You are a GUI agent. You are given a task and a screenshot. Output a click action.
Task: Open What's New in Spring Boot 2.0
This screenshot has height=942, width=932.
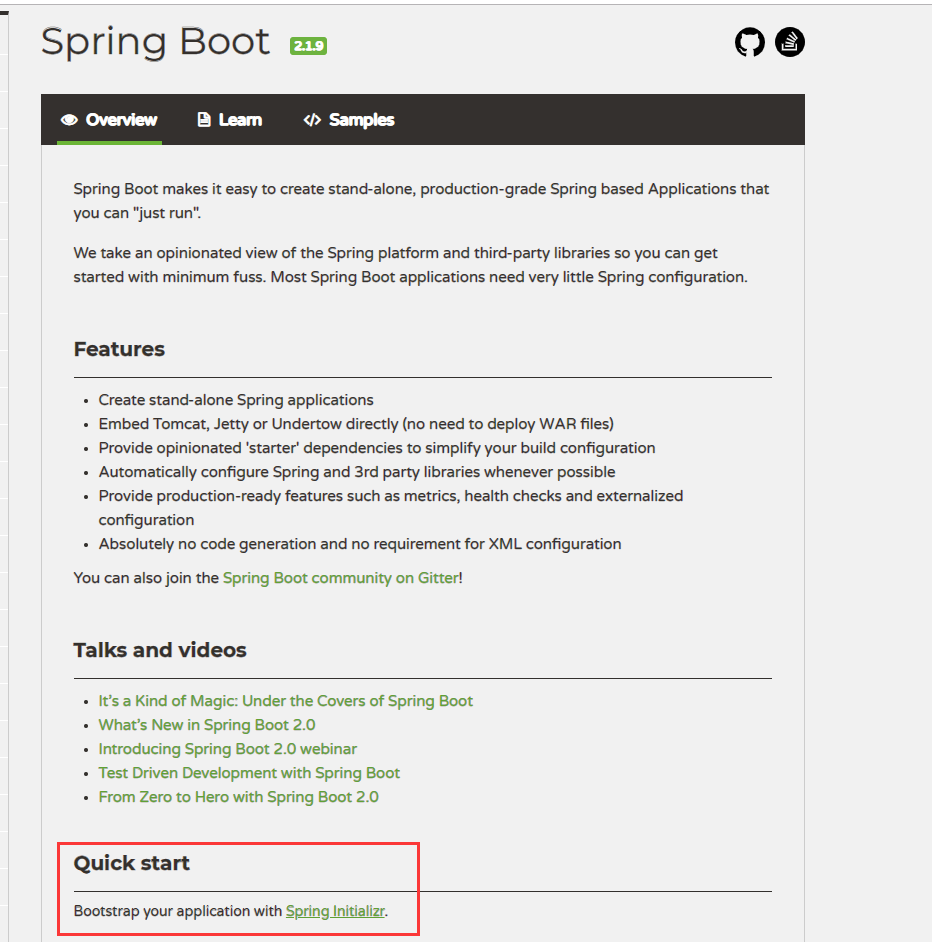(207, 725)
